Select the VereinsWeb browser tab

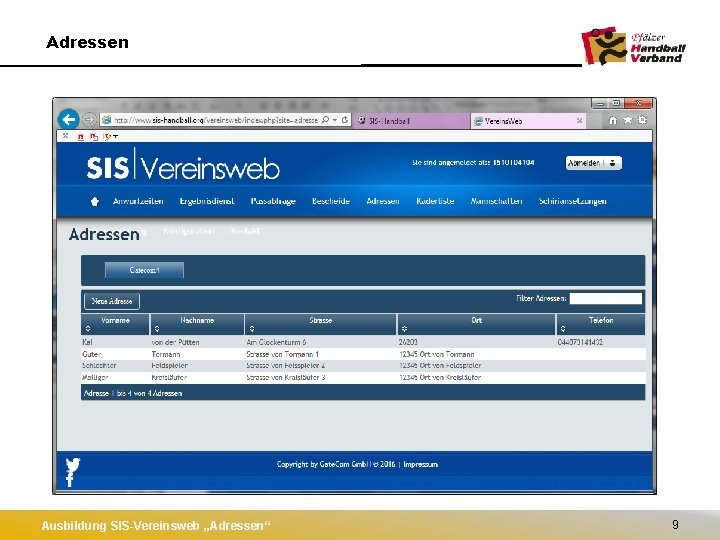point(528,121)
